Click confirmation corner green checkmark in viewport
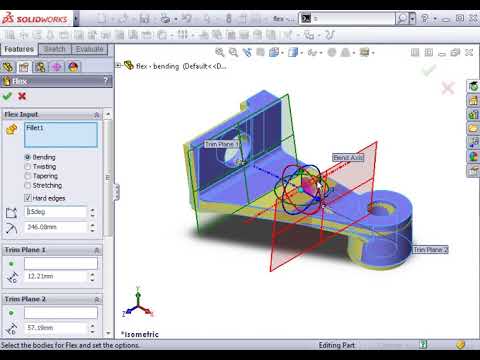480x360 pixels. pos(429,70)
